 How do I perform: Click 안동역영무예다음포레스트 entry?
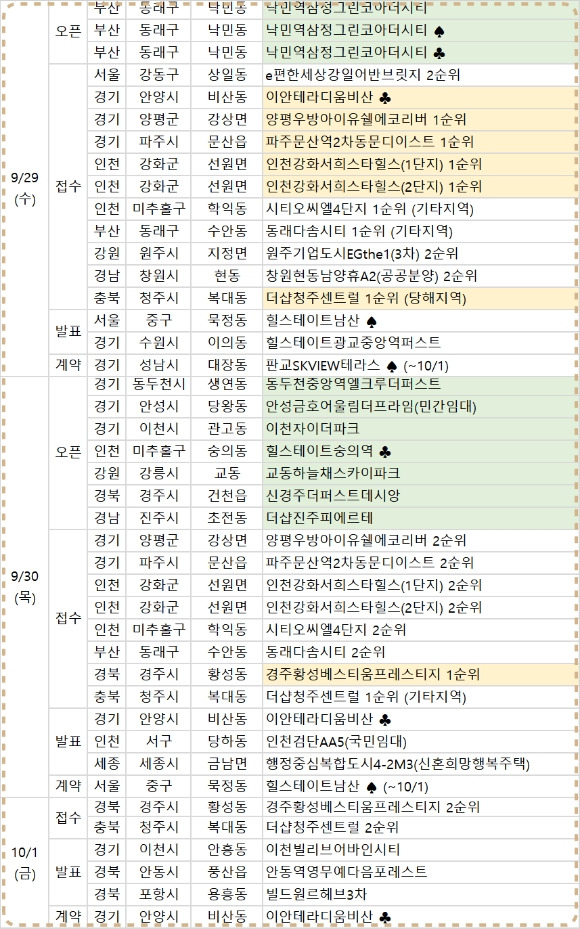tap(347, 872)
